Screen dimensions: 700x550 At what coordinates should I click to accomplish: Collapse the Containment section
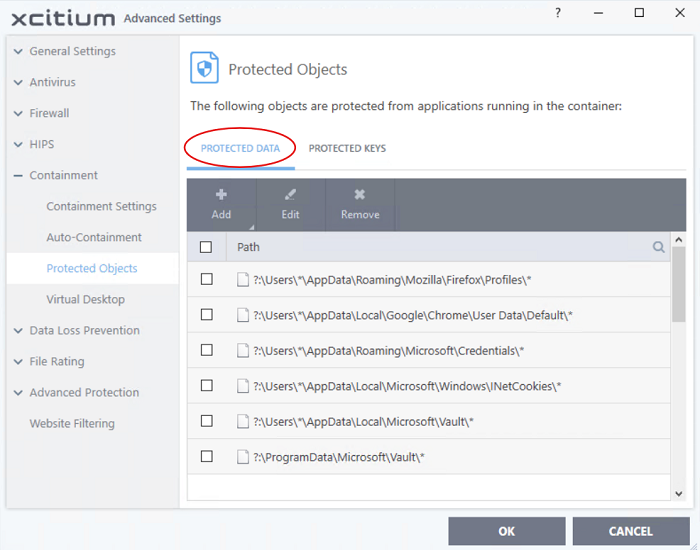coord(18,175)
